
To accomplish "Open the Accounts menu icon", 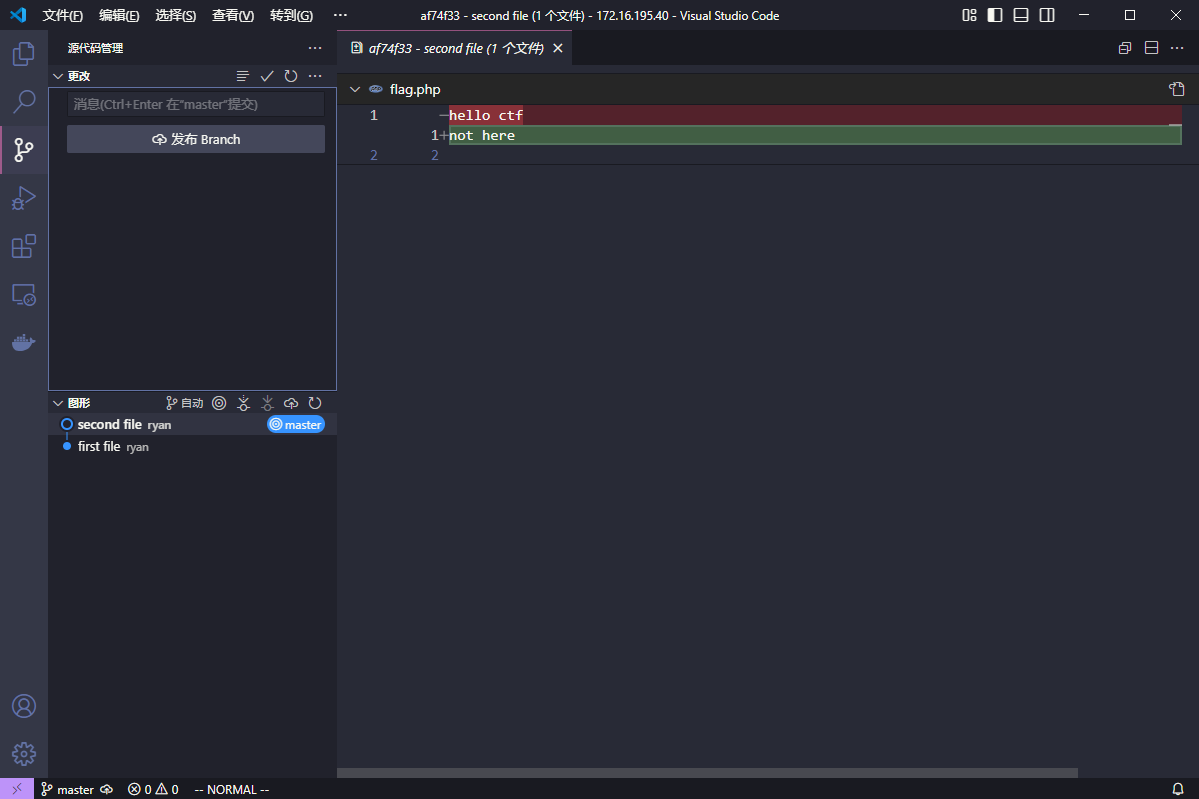I will (x=24, y=706).
